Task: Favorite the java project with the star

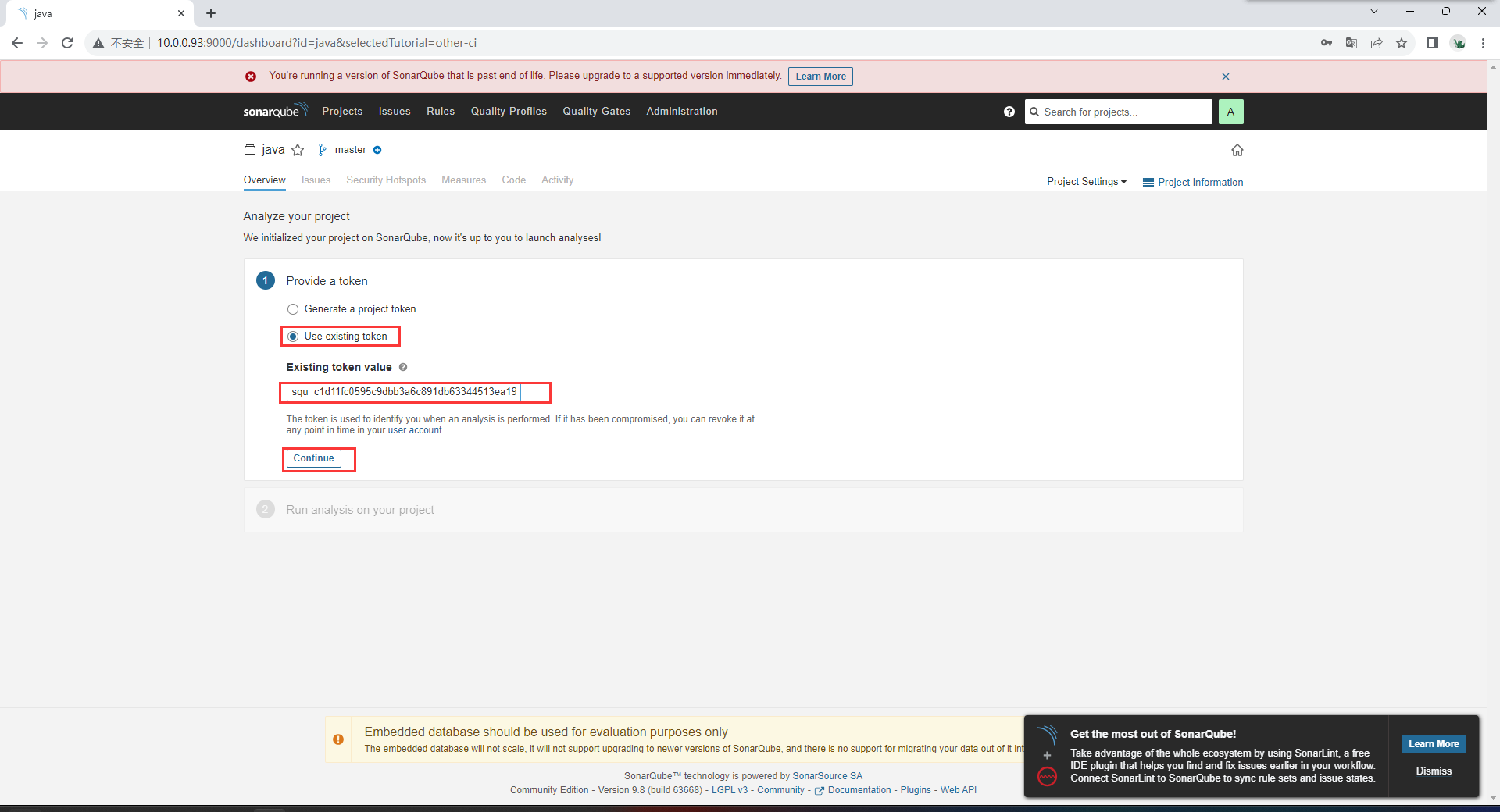Action: [x=298, y=150]
